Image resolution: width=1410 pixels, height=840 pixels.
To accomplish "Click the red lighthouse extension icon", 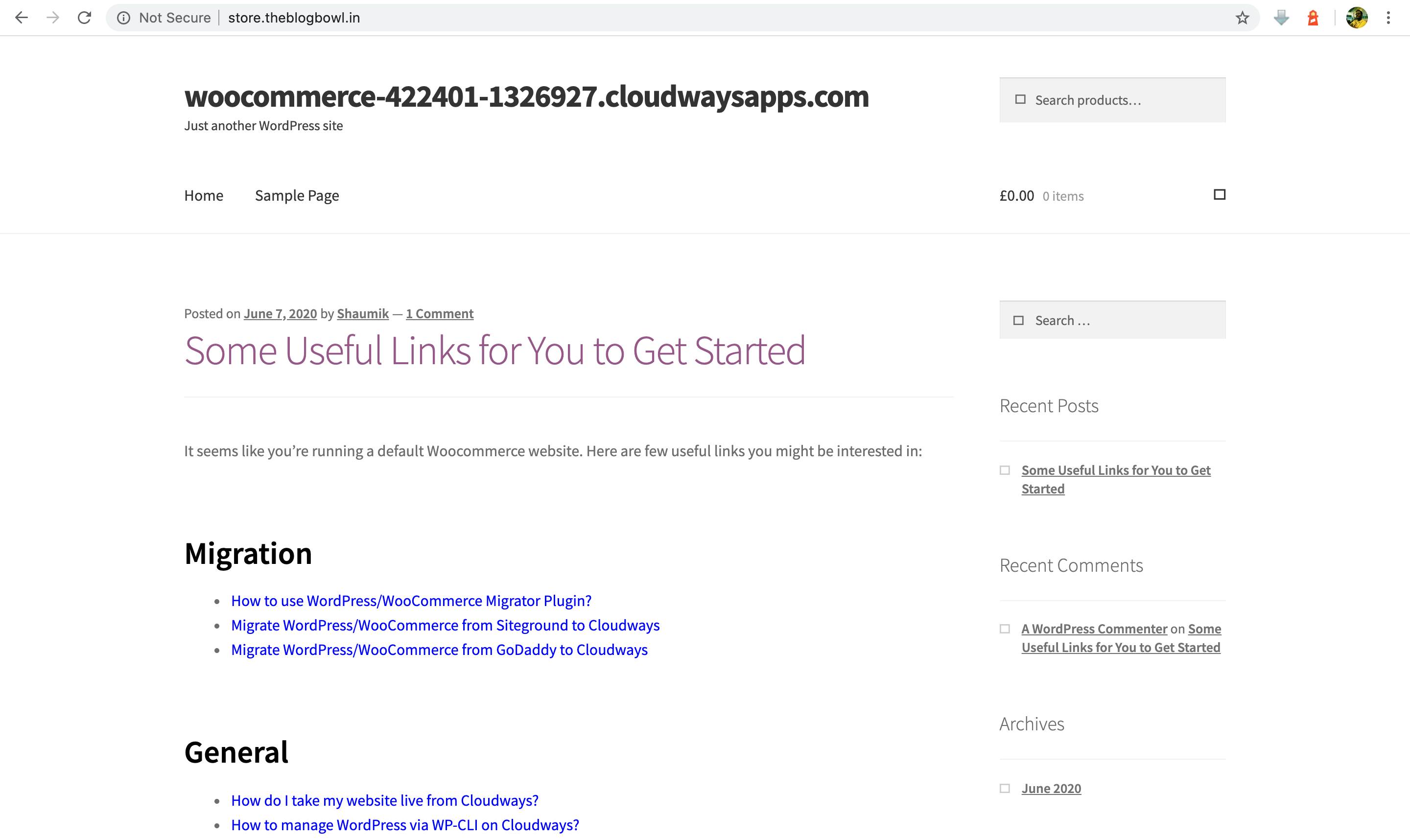I will 1313,18.
